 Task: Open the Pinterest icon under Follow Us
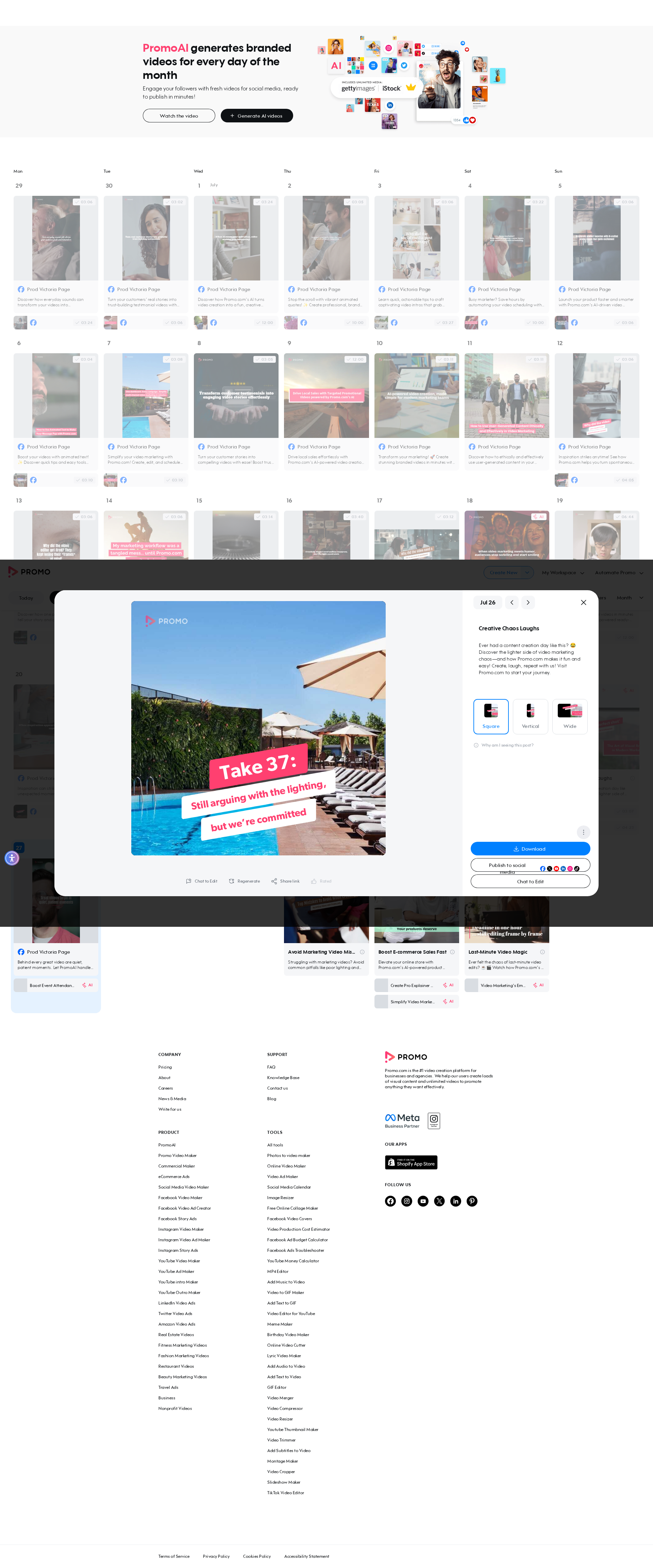tap(472, 1201)
